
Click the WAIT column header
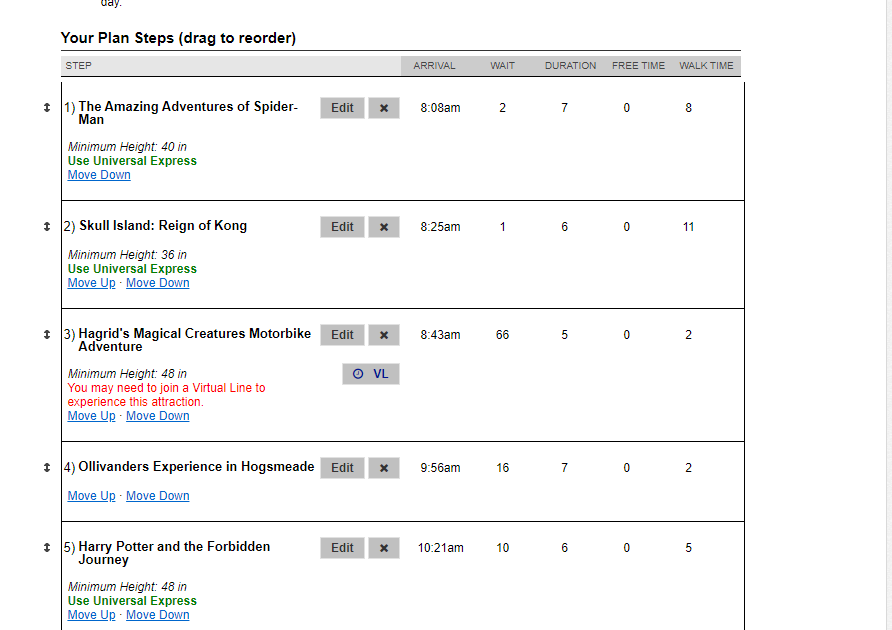[x=502, y=66]
